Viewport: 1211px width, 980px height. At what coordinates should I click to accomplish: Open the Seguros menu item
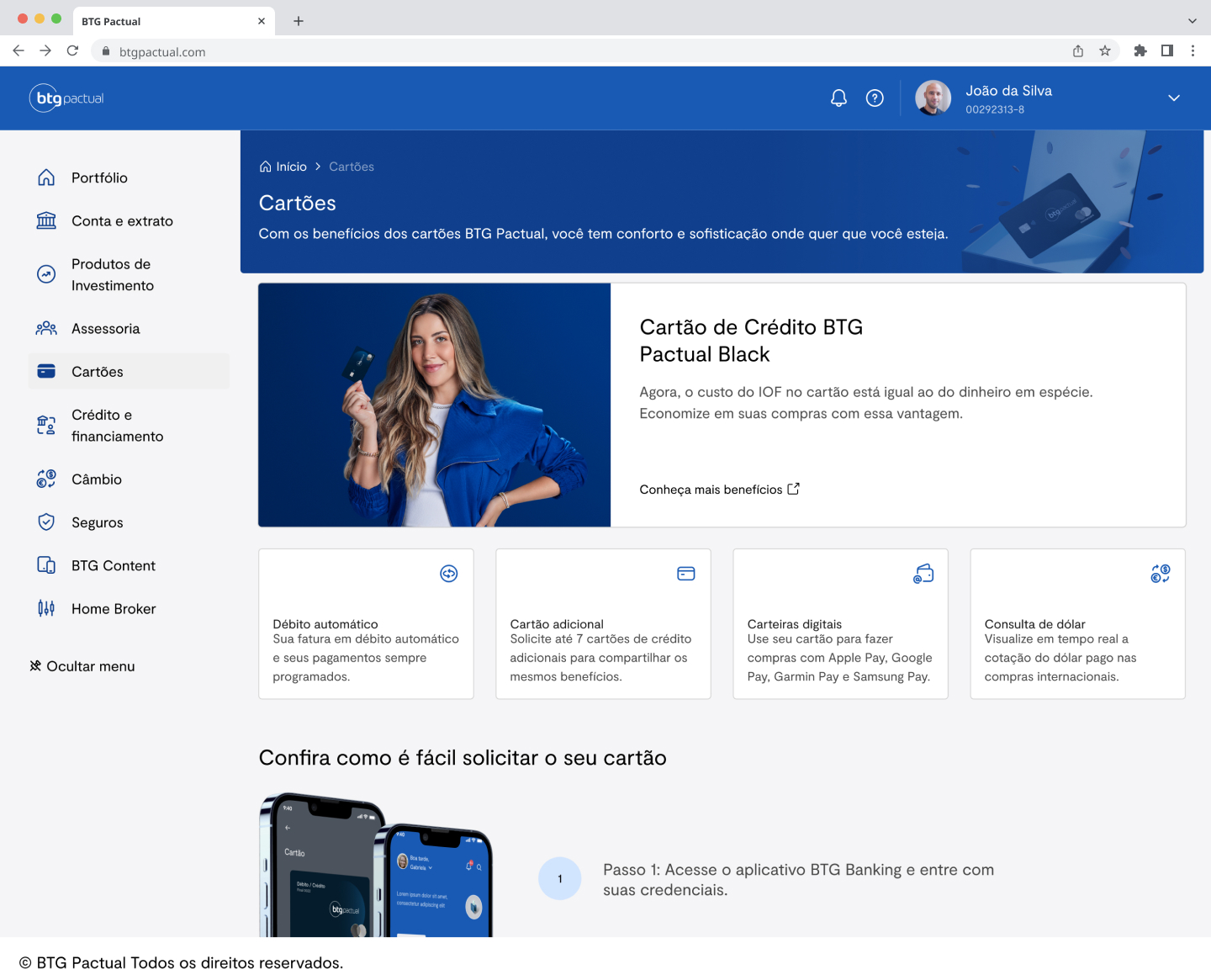(129, 522)
